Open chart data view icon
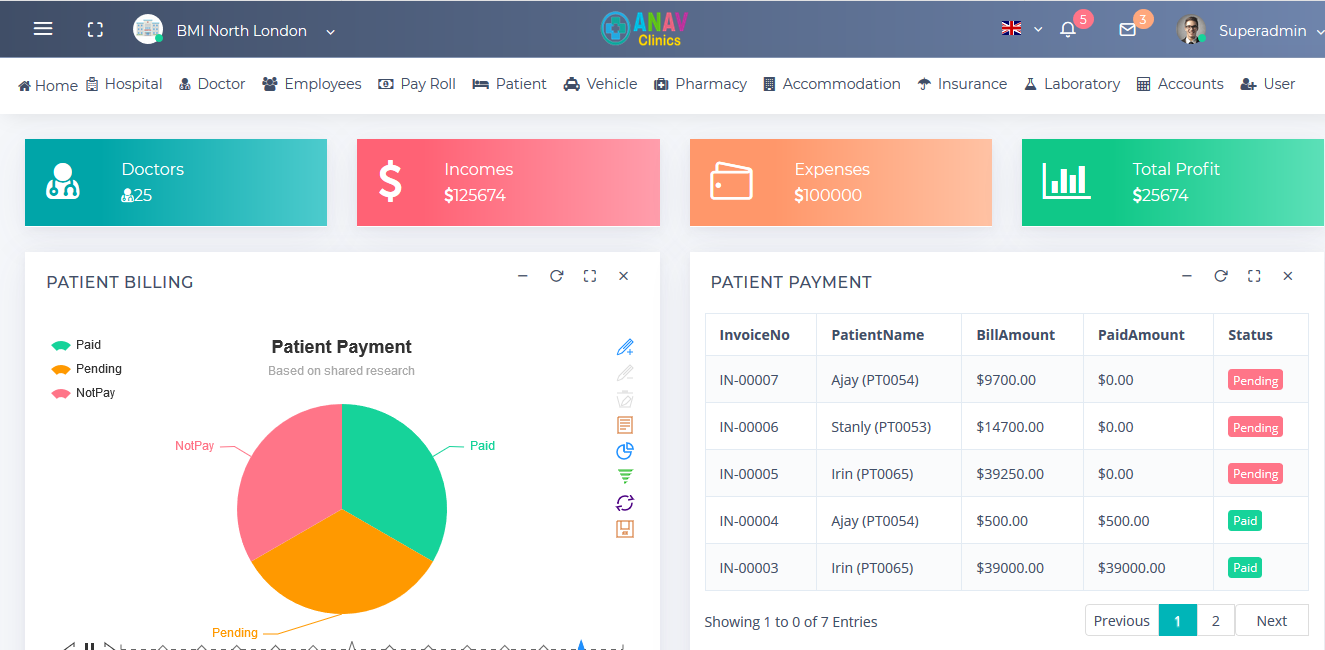Image resolution: width=1325 pixels, height=650 pixels. click(x=625, y=425)
